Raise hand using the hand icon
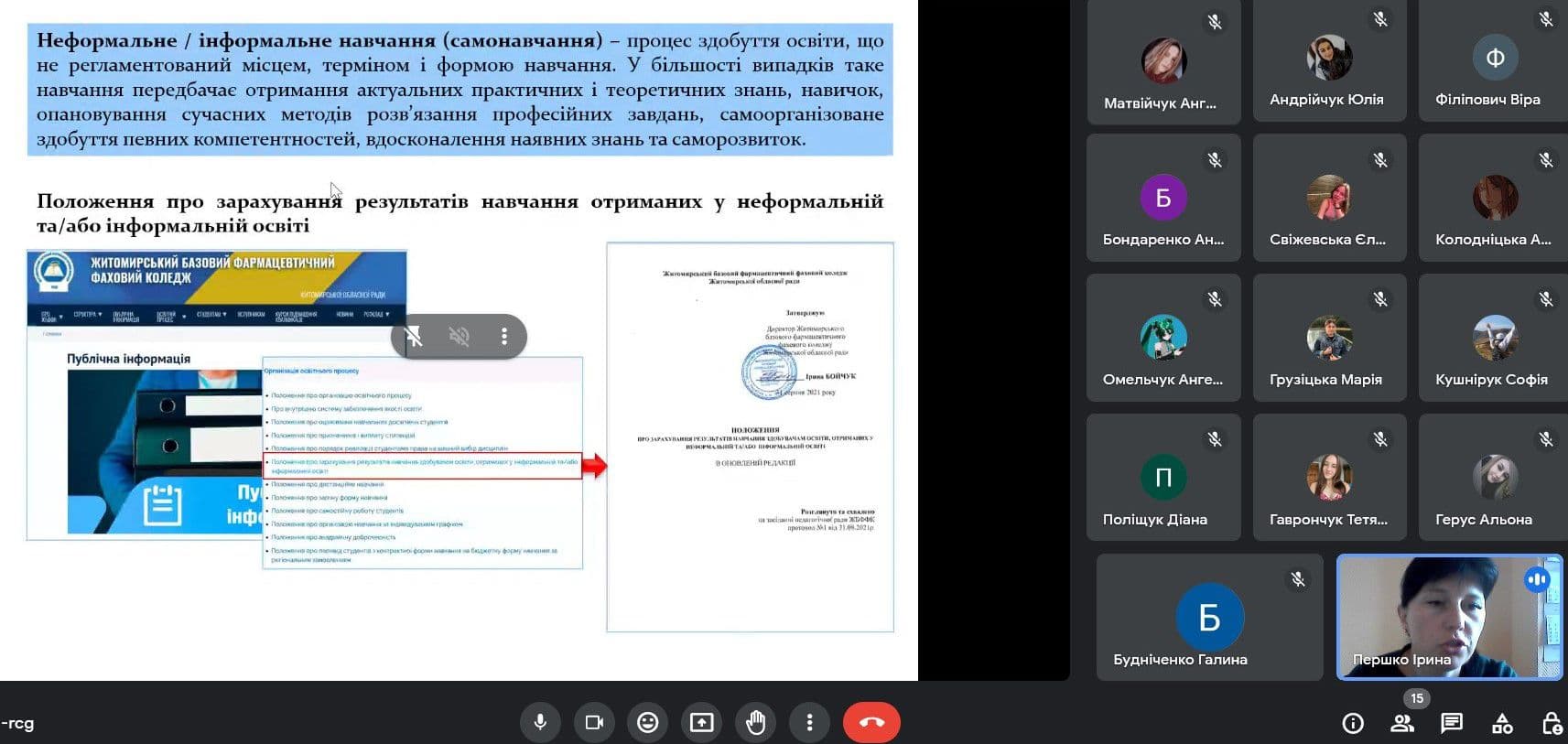The width and height of the screenshot is (1568, 744). [755, 723]
